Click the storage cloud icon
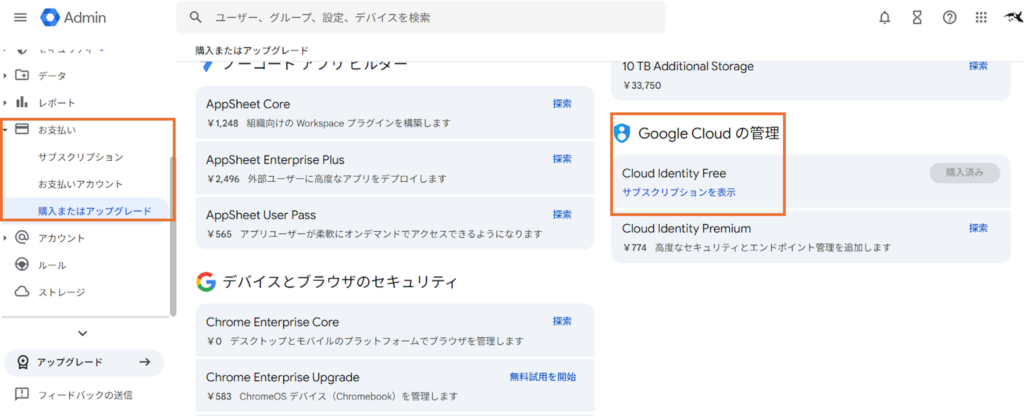1024x416 pixels. 21,292
